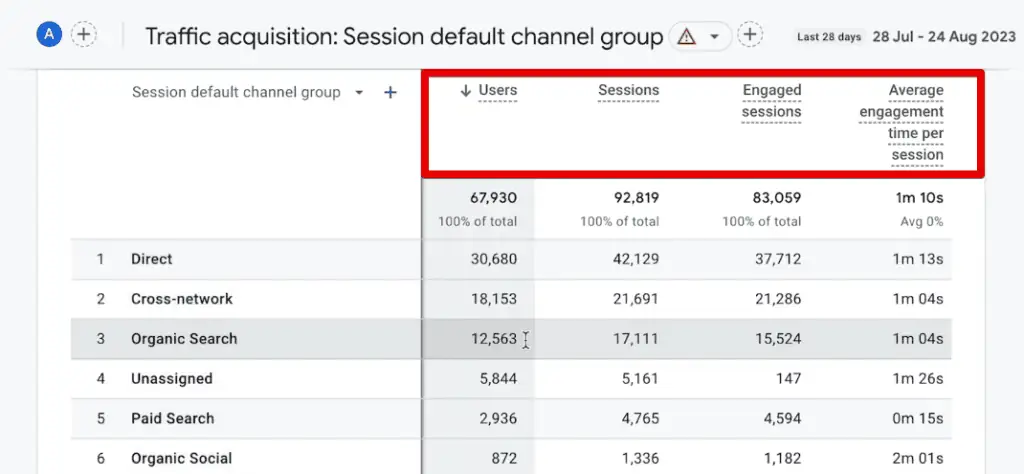Click the descending sort arrow beside Users

pos(466,91)
